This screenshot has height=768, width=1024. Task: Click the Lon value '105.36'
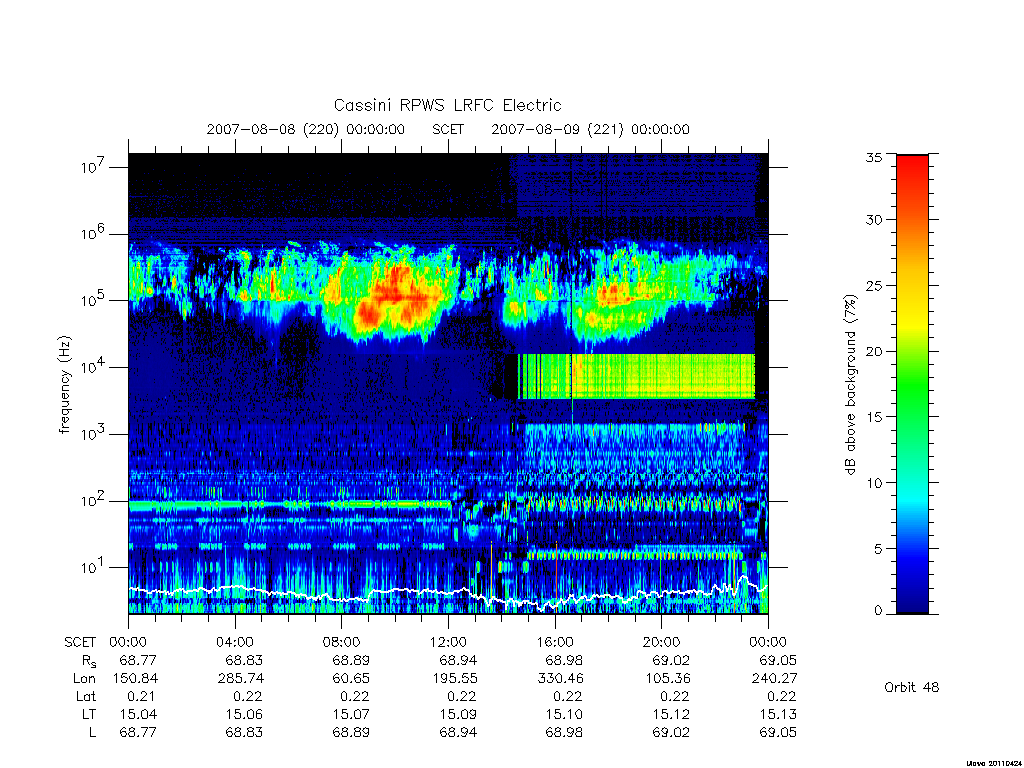pos(667,679)
